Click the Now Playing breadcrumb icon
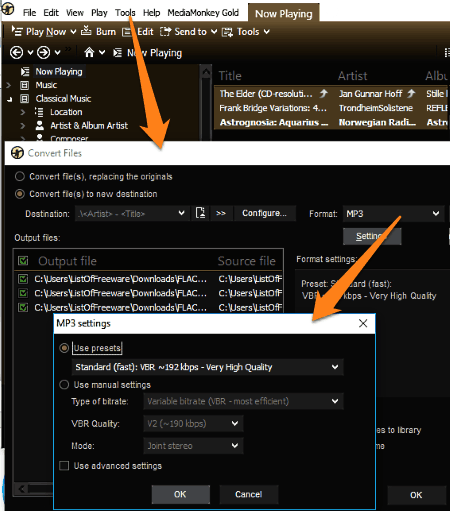This screenshot has height=511, width=450. pos(118,53)
